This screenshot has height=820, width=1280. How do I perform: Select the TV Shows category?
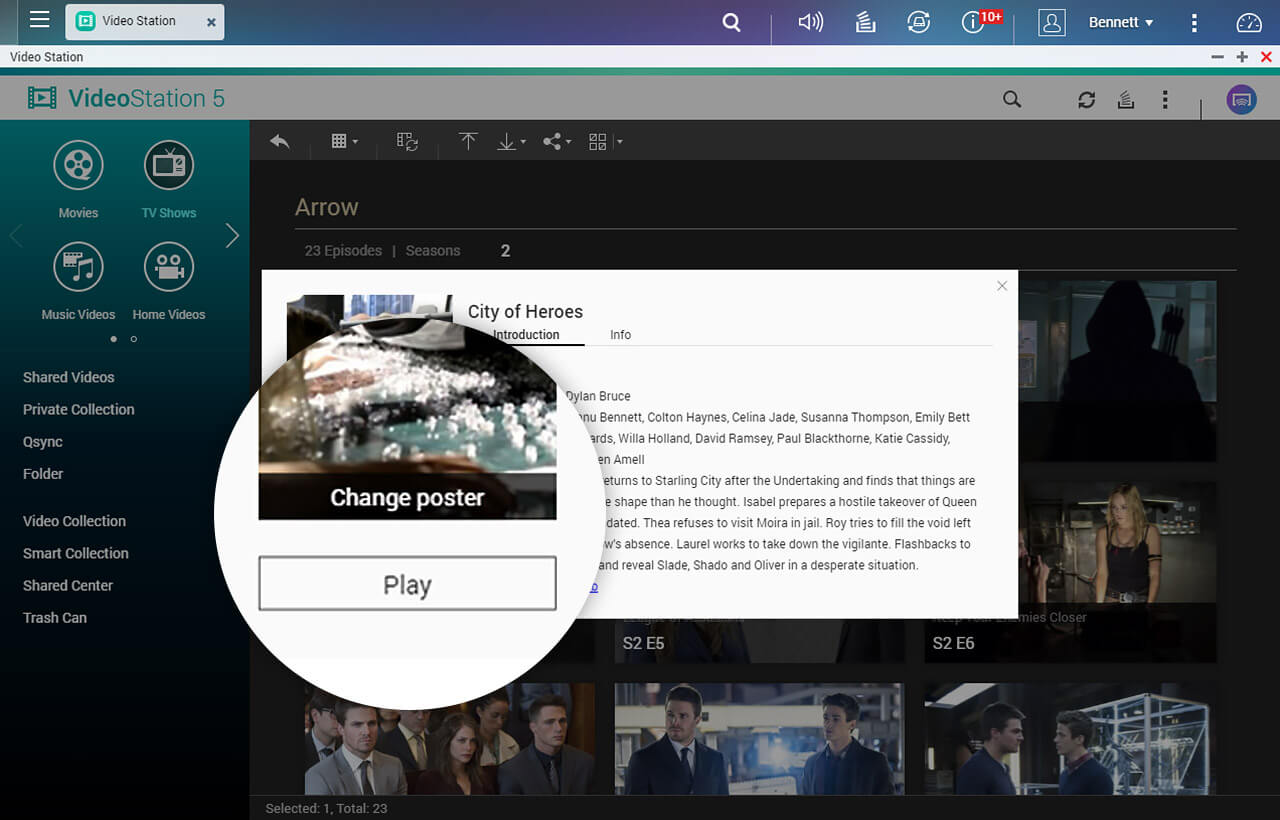pos(169,180)
